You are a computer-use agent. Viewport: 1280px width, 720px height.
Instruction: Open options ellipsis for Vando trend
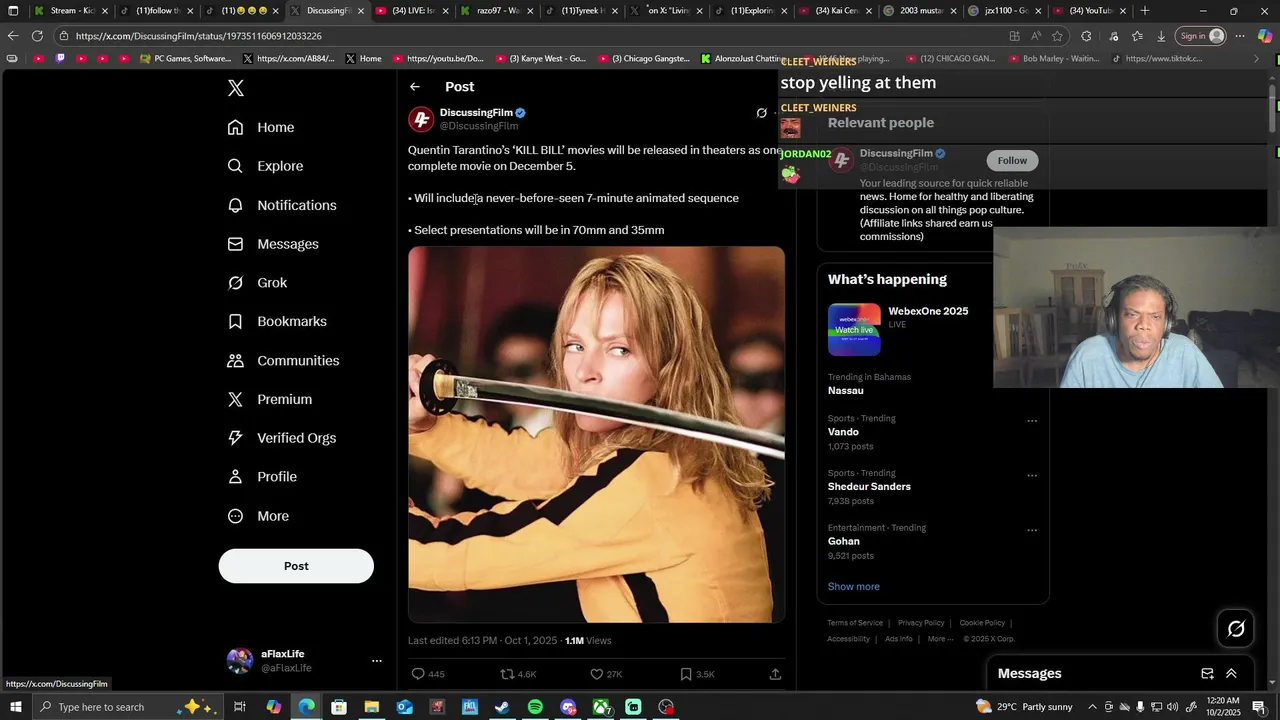click(x=1032, y=421)
